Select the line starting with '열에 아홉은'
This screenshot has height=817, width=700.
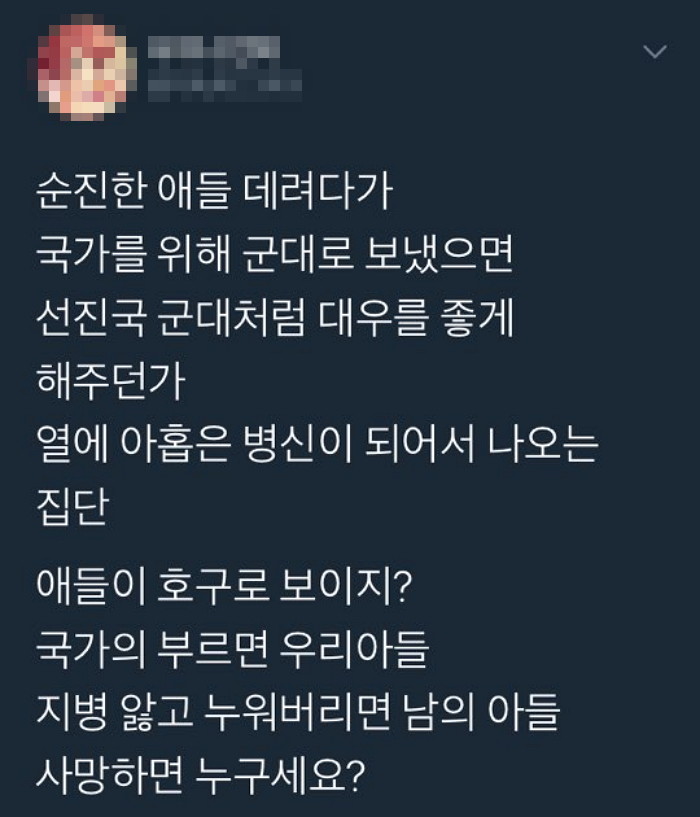[x=317, y=444]
